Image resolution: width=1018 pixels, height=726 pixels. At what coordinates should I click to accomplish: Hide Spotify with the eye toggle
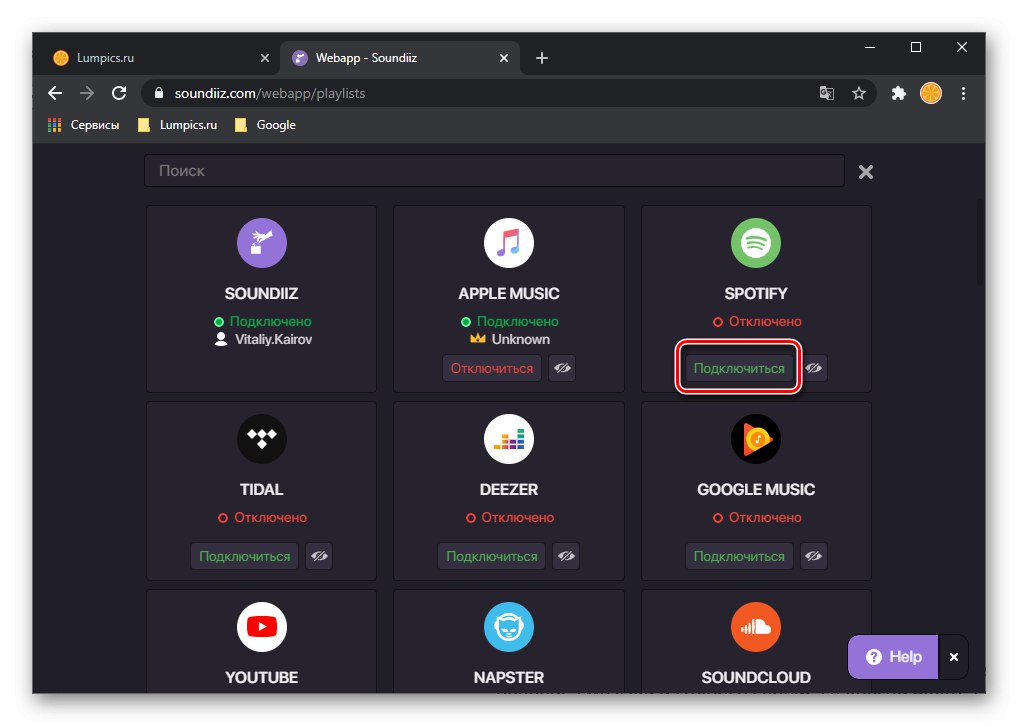point(813,368)
